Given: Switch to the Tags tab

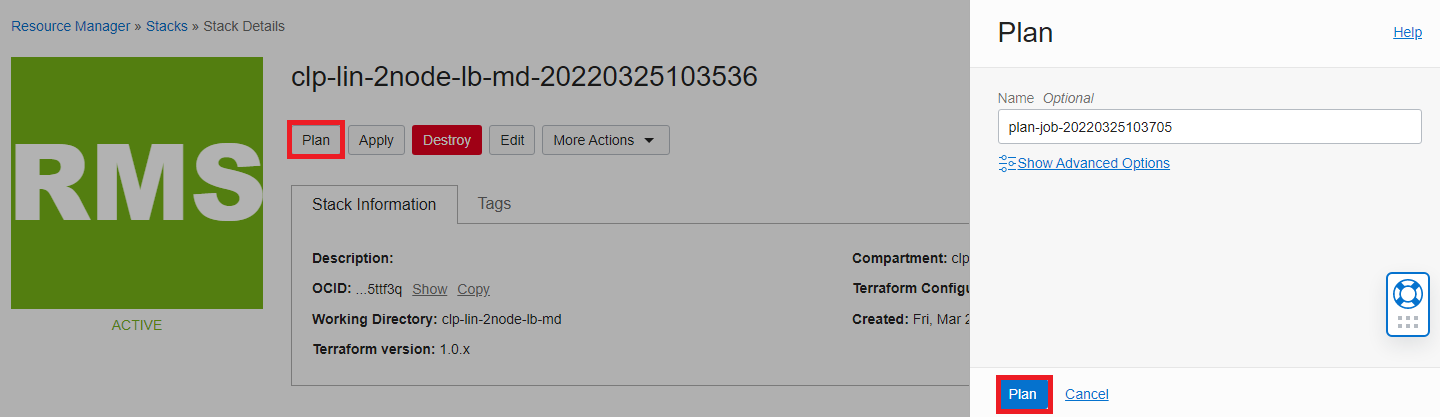Looking at the screenshot, I should 494,204.
